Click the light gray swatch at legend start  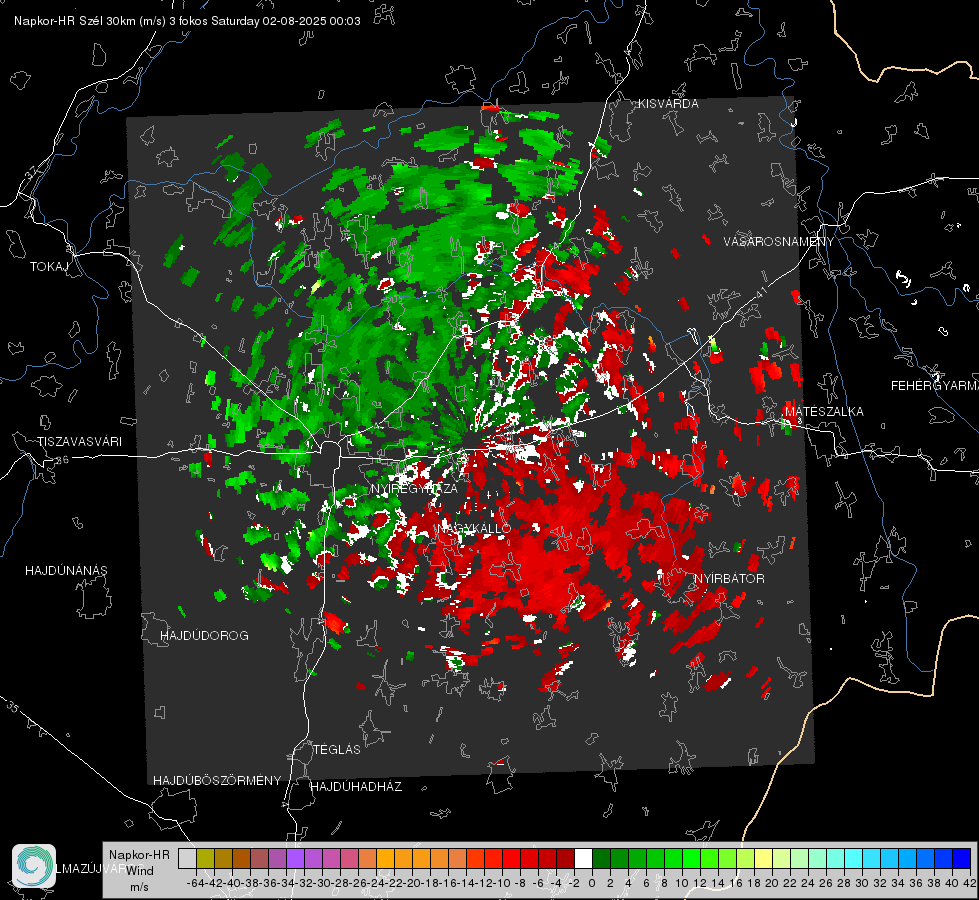(187, 859)
